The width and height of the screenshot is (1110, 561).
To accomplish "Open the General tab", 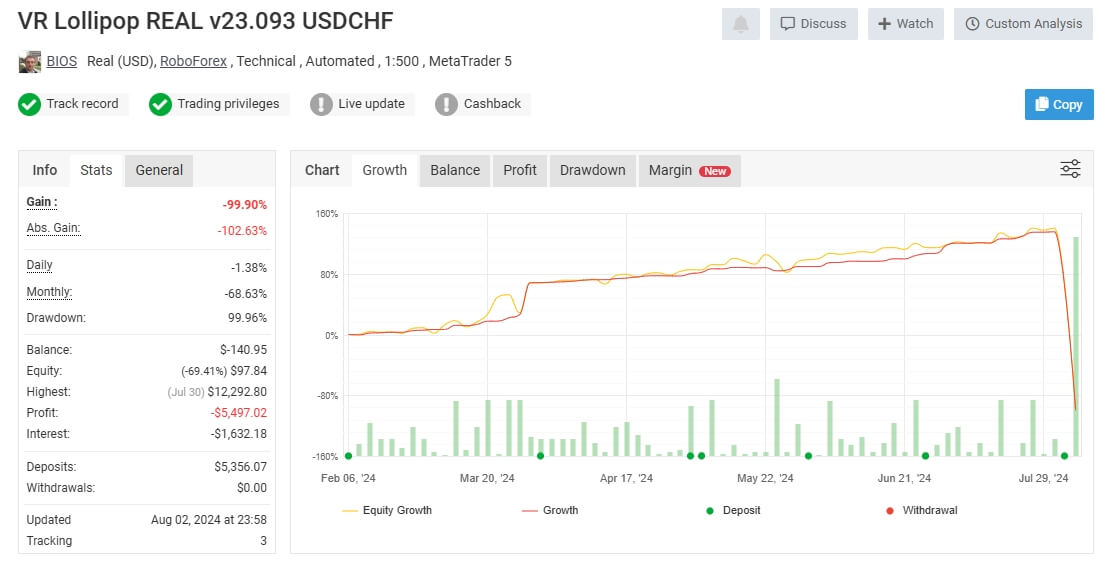I will [x=159, y=170].
